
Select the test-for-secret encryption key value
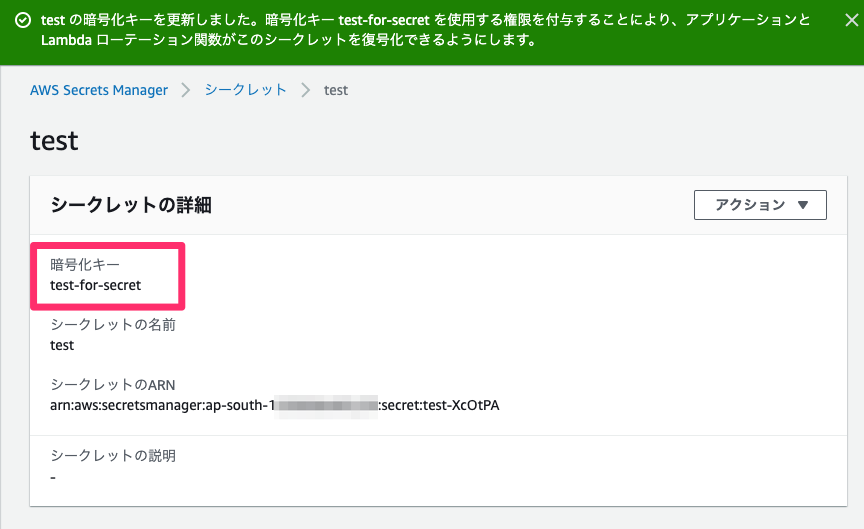click(x=95, y=285)
